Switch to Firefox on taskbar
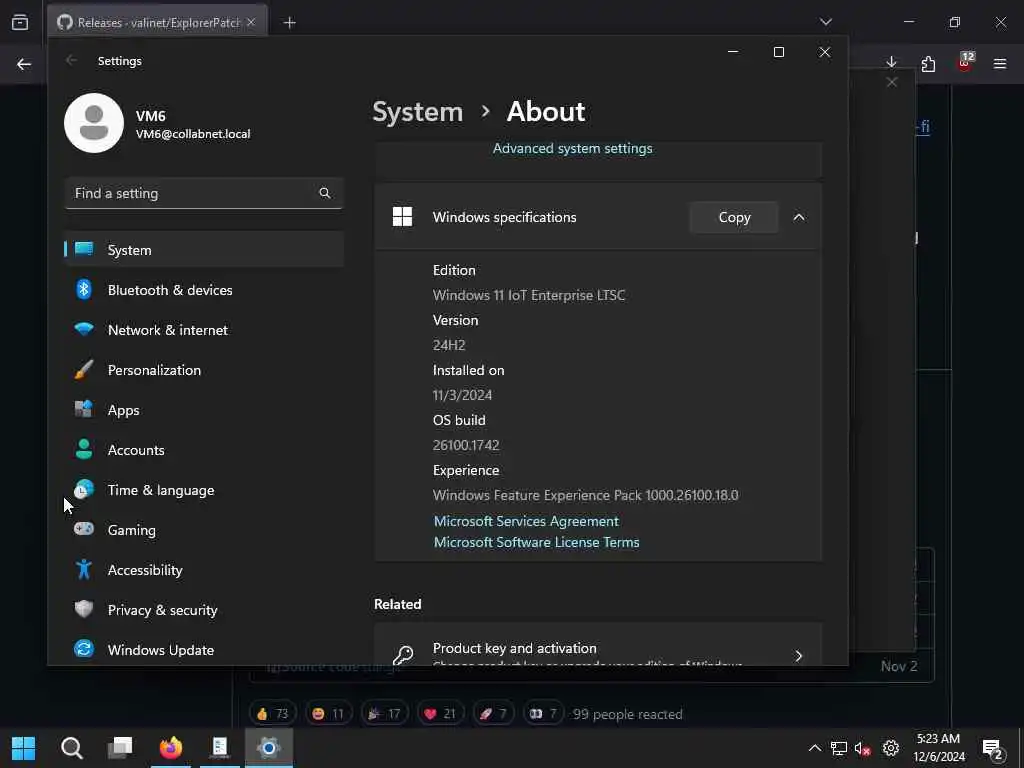 tap(171, 747)
